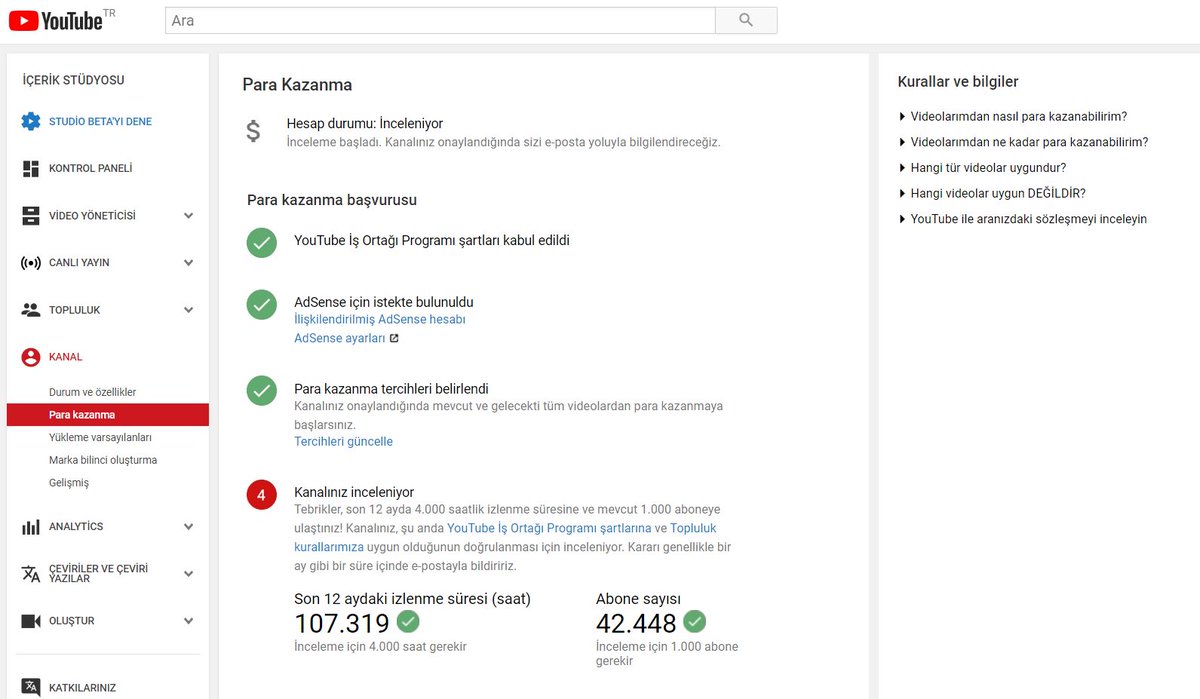Click the red step 4 badge

coord(262,495)
